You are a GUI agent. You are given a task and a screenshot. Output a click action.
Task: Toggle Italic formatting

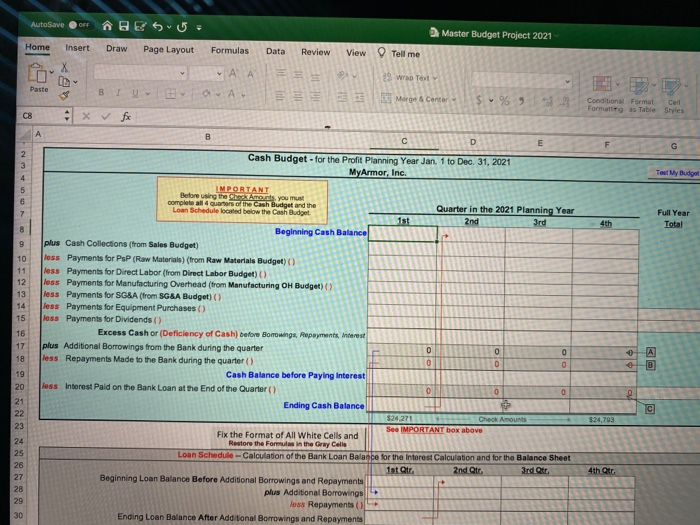(x=118, y=92)
